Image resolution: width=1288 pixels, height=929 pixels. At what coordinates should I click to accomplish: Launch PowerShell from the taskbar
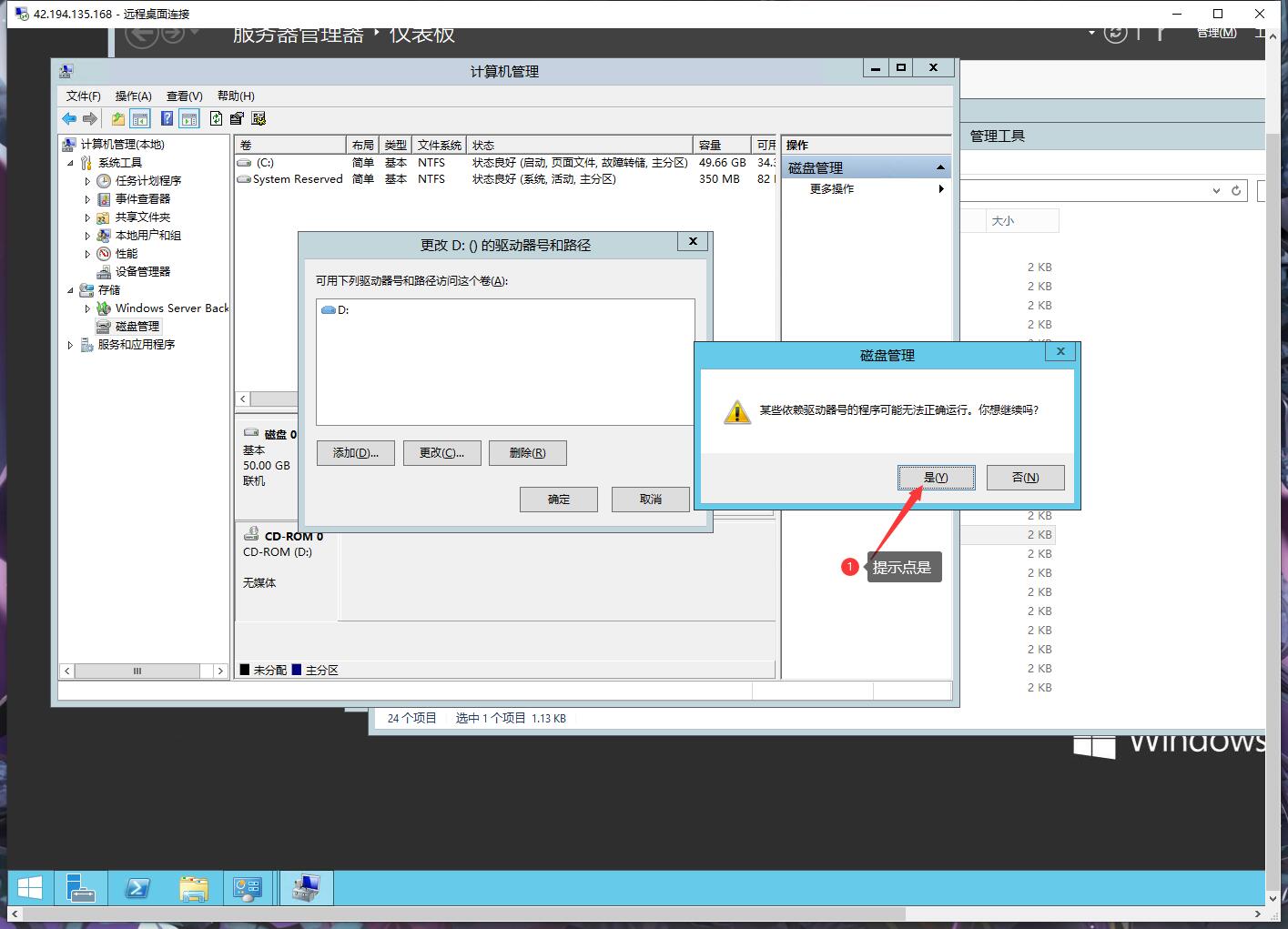pos(137,887)
